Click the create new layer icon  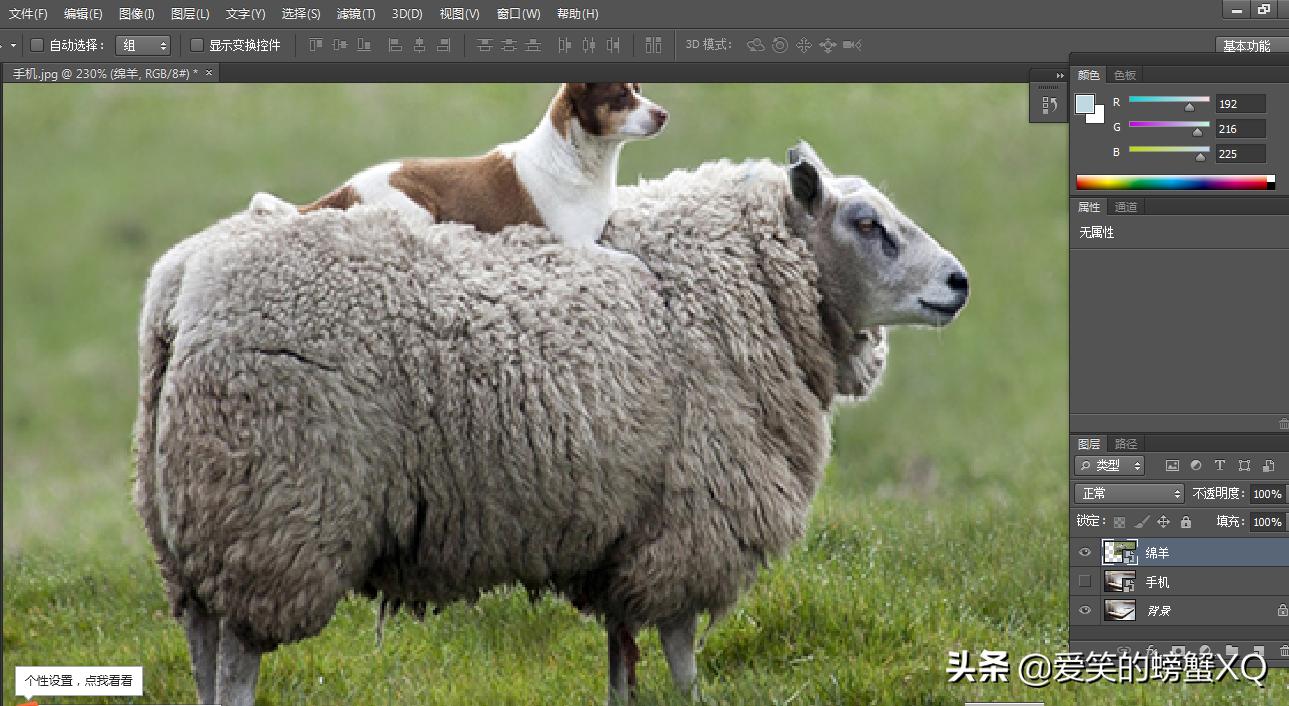point(1257,650)
